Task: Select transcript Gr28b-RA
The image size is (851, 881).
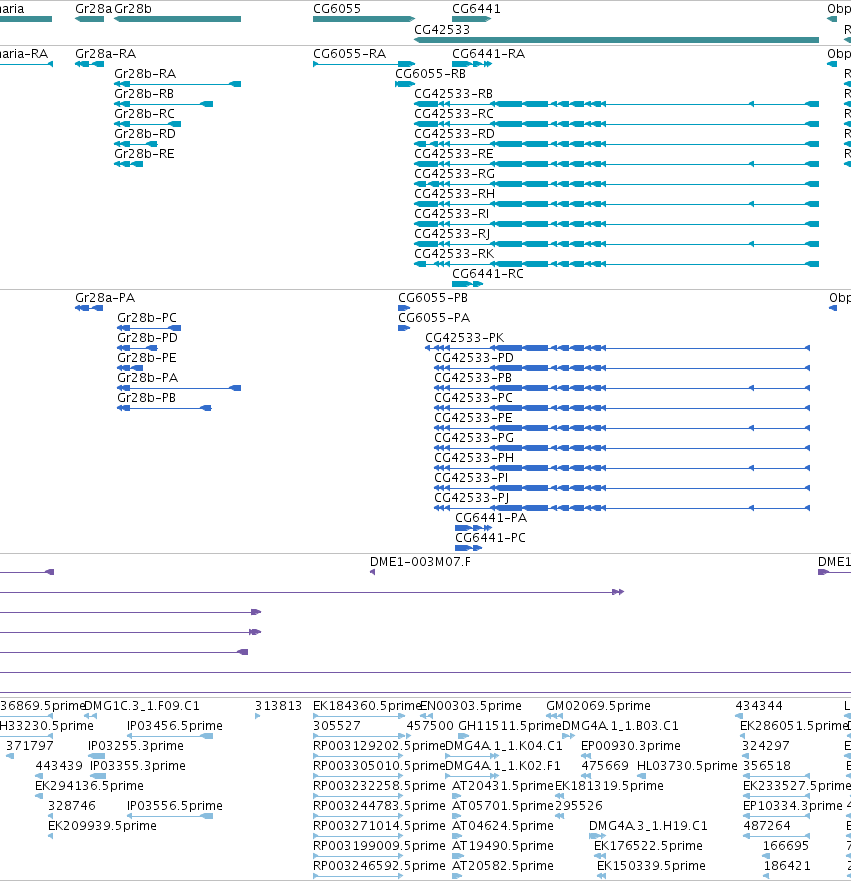Action: point(178,84)
